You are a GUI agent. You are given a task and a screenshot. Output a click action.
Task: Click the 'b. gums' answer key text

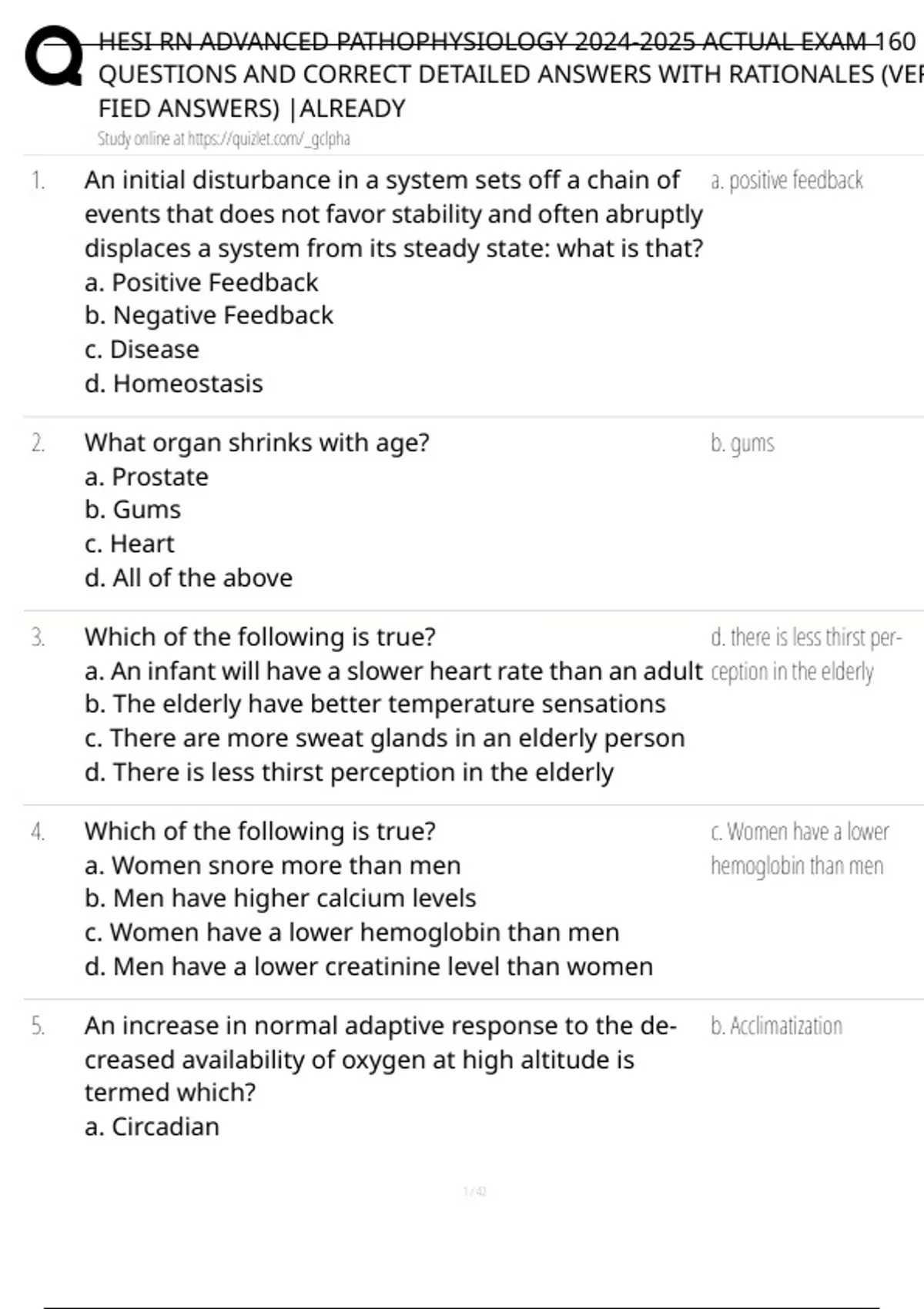742,444
